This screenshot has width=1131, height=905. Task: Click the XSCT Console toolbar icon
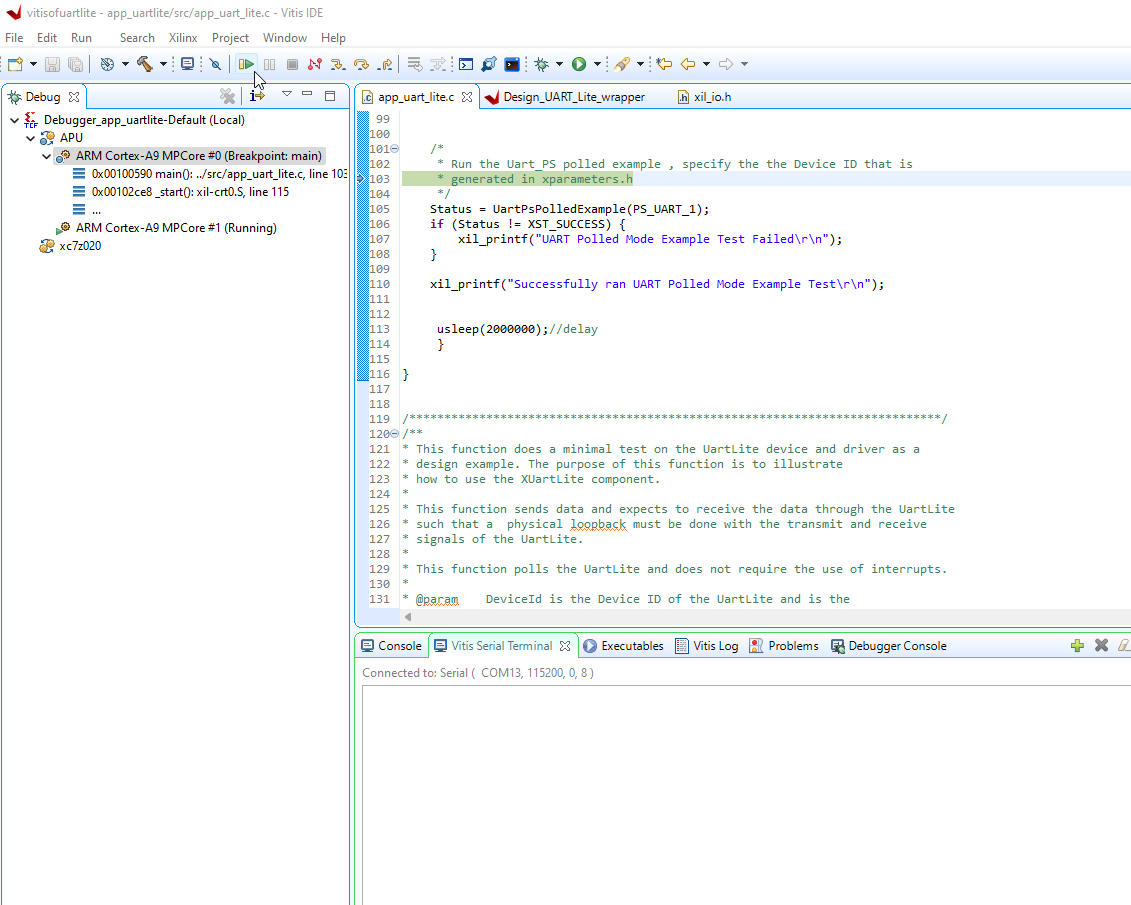[x=466, y=64]
